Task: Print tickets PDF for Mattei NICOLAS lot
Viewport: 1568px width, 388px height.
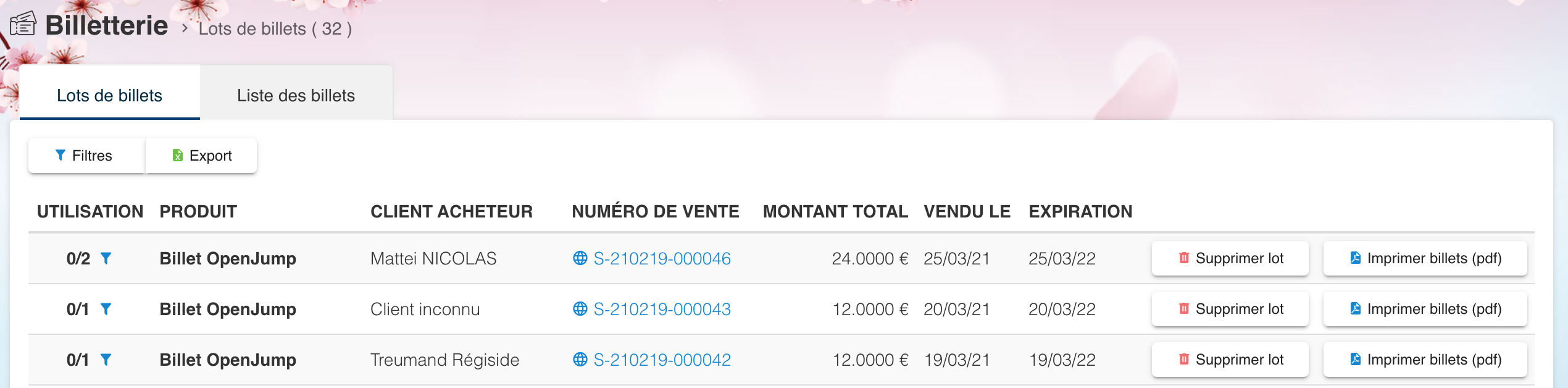Action: (1425, 258)
